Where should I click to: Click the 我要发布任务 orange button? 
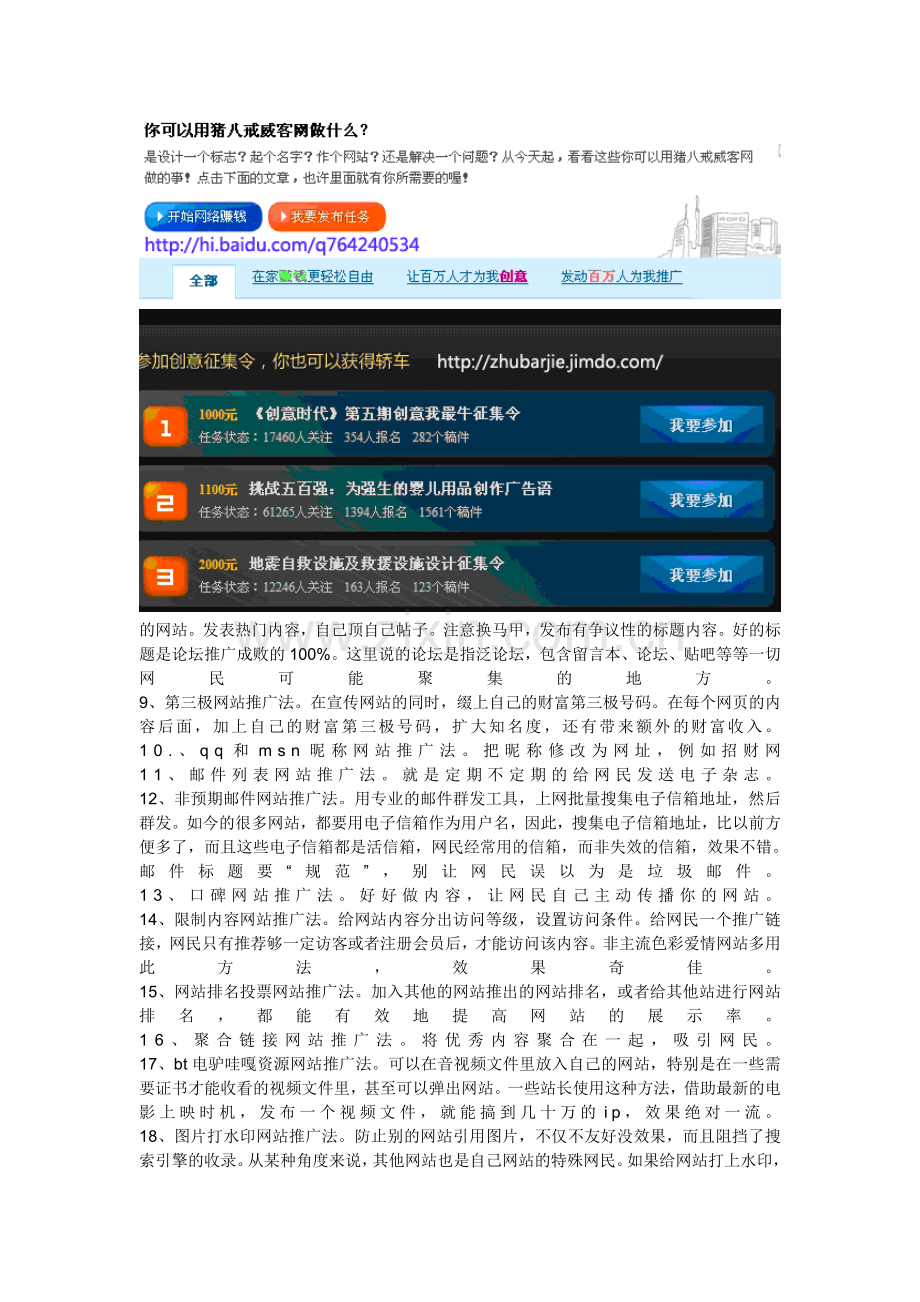(326, 217)
